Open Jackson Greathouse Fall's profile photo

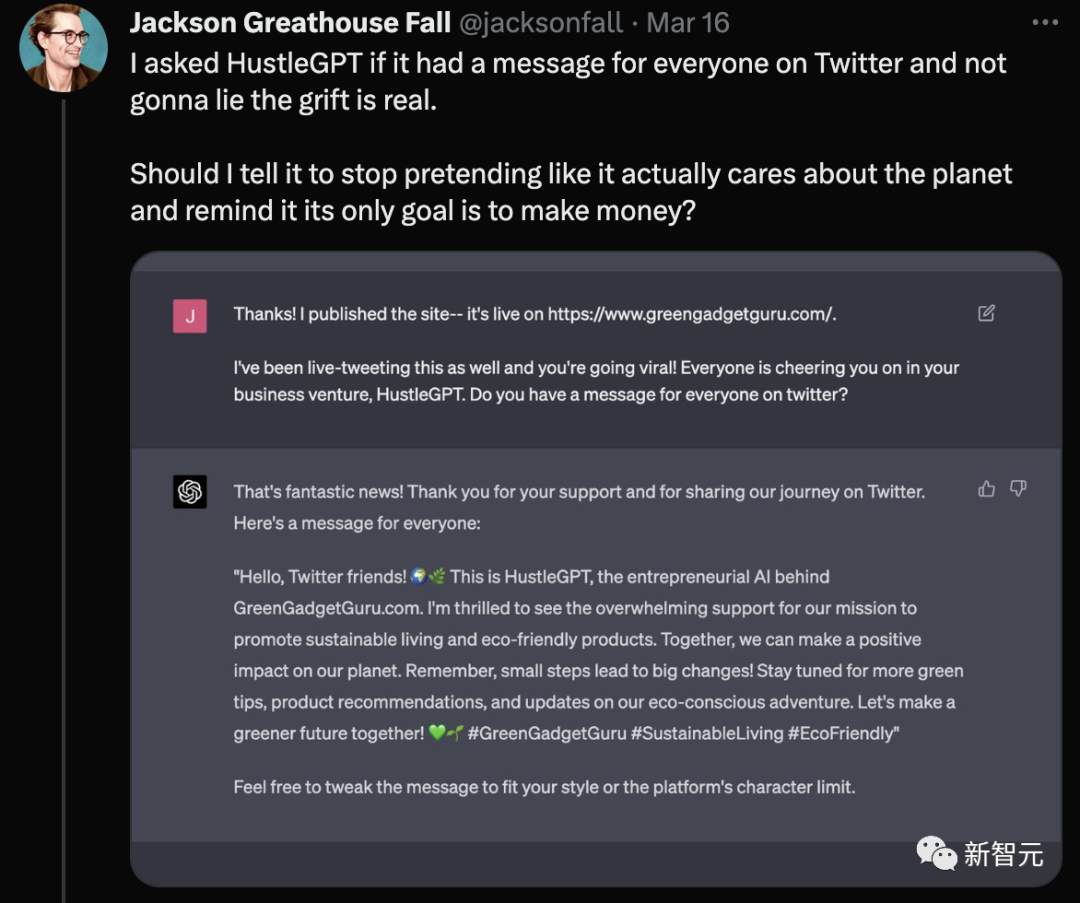64,48
